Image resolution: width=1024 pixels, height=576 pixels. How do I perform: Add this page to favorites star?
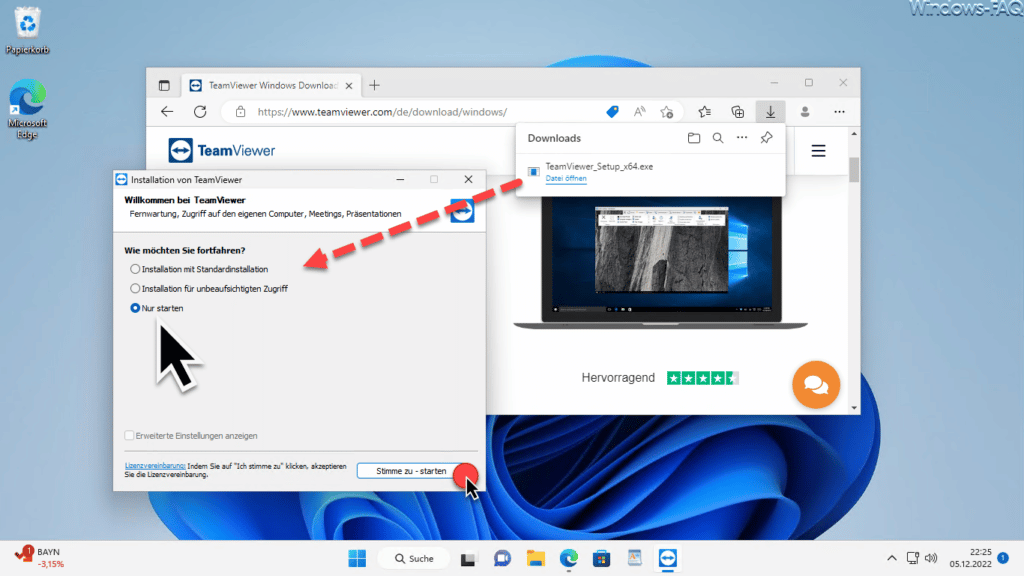point(667,112)
